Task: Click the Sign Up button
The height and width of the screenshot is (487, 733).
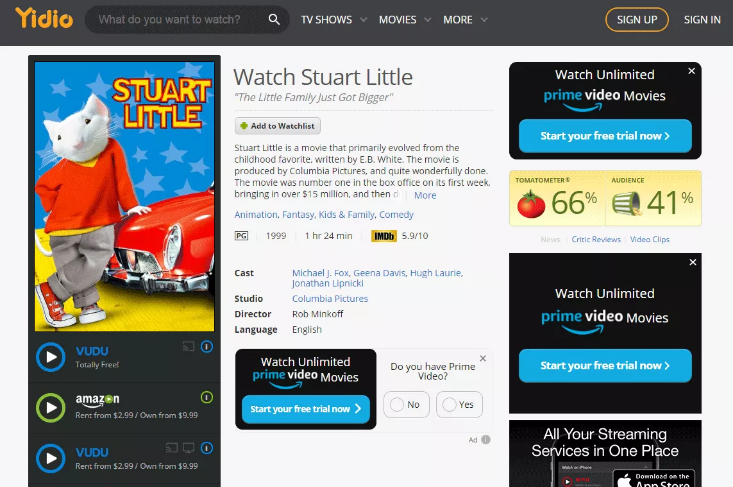Action: 637,20
